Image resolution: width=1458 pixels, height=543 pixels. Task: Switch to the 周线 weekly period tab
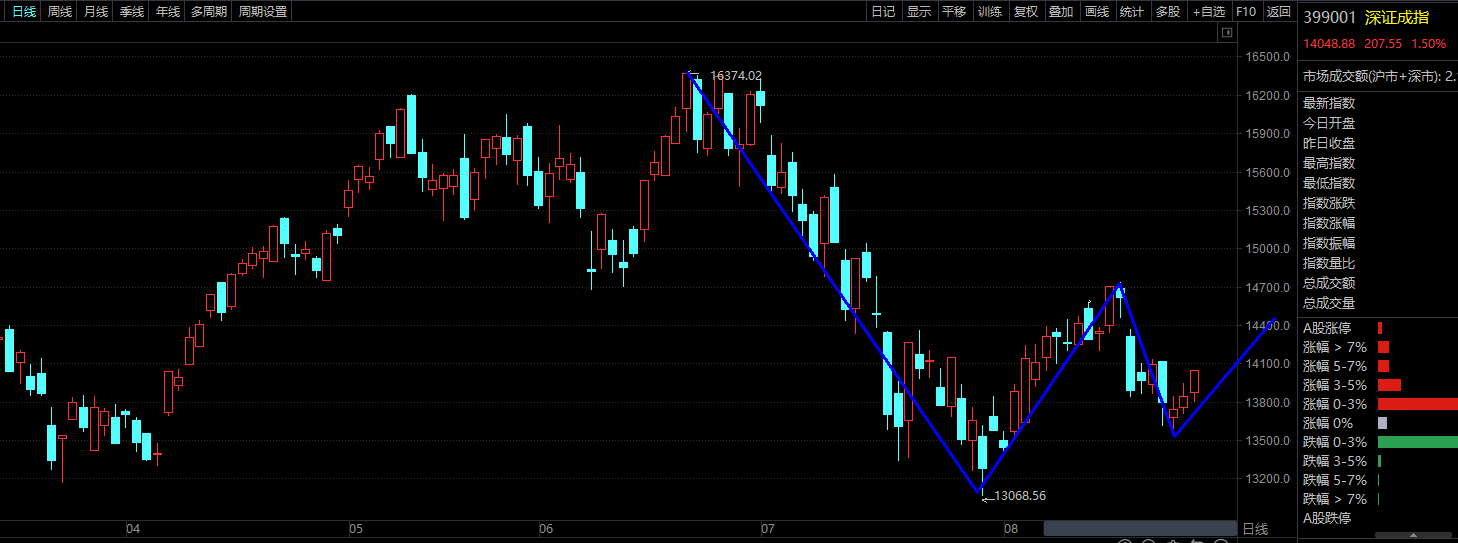[60, 12]
